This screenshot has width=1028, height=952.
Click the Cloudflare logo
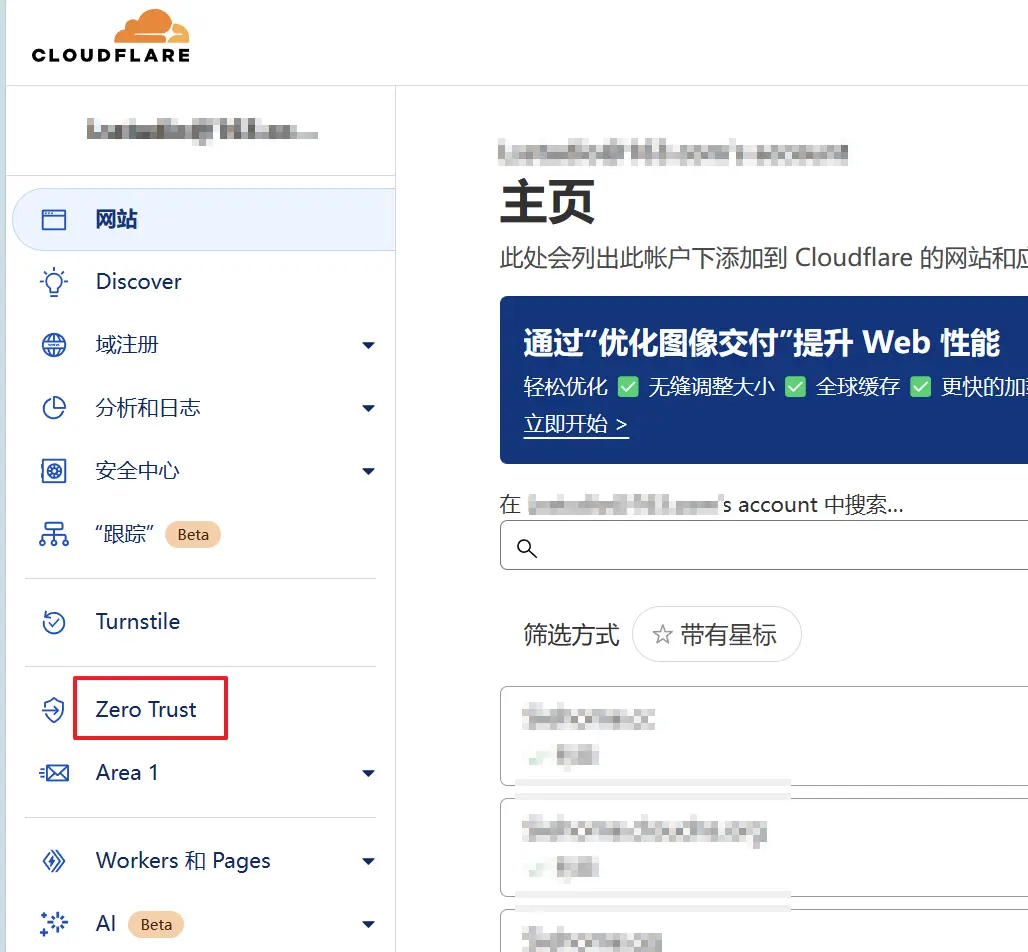pyautogui.click(x=111, y=36)
